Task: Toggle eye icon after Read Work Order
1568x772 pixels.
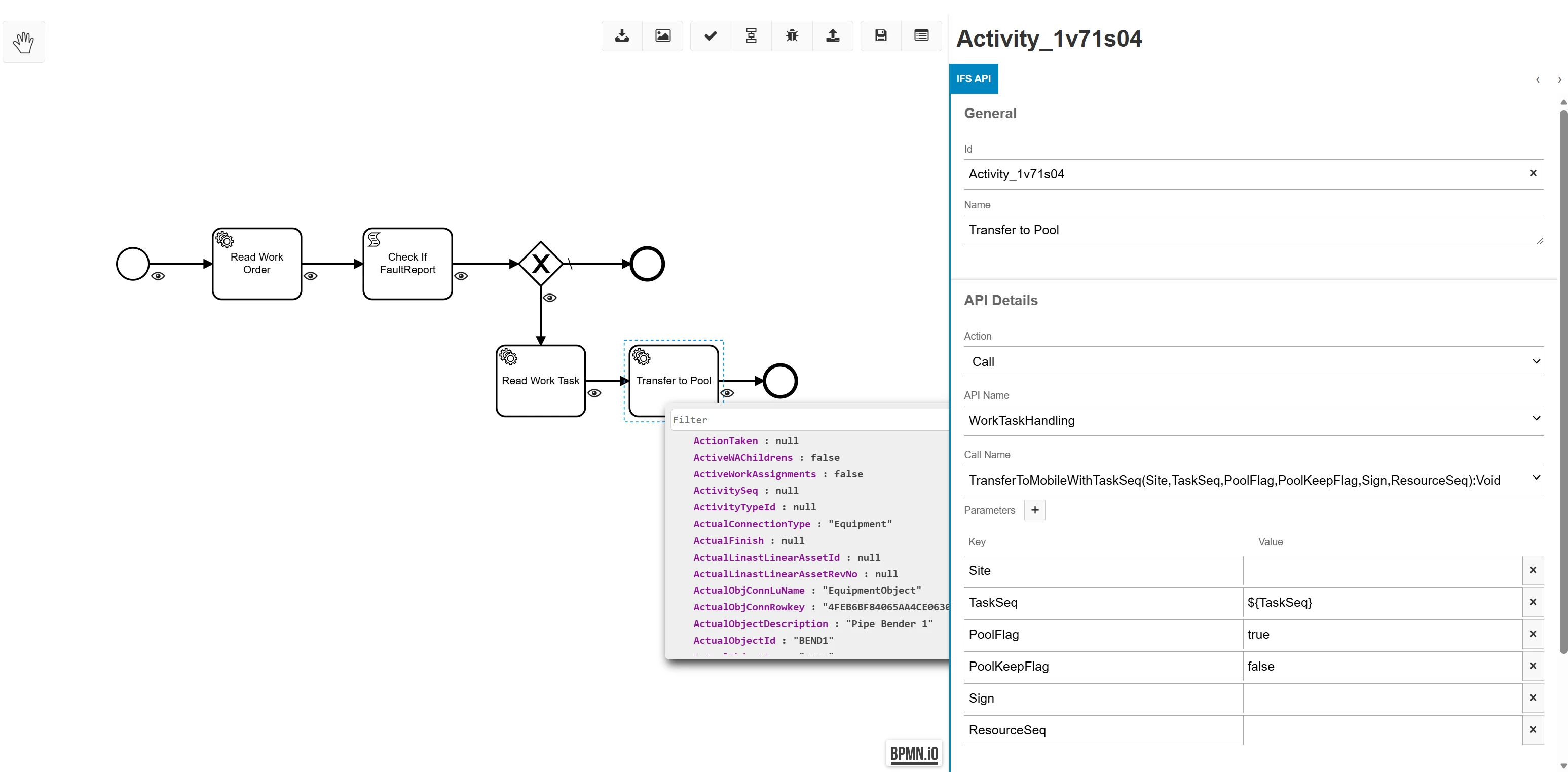Action: 311,276
